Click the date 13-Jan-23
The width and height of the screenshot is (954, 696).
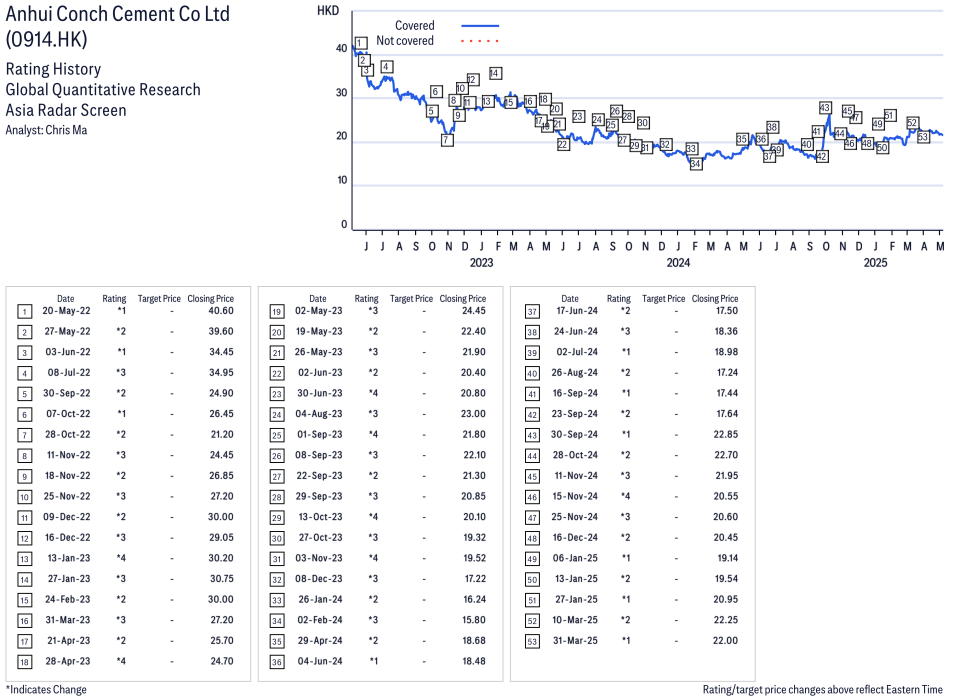tap(69, 559)
